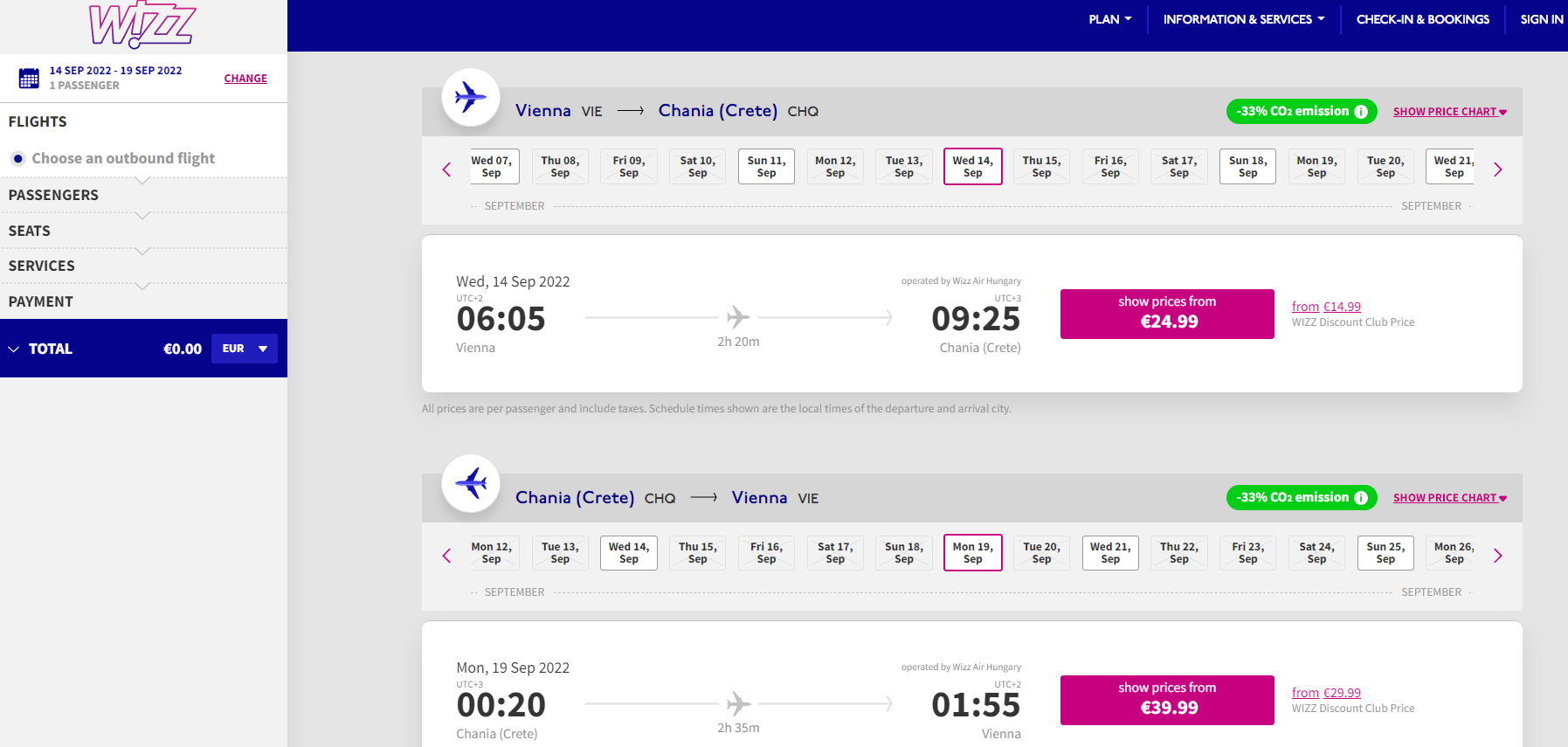Open return CO2 emission info icon
Image resolution: width=1568 pixels, height=747 pixels.
[x=1361, y=498]
